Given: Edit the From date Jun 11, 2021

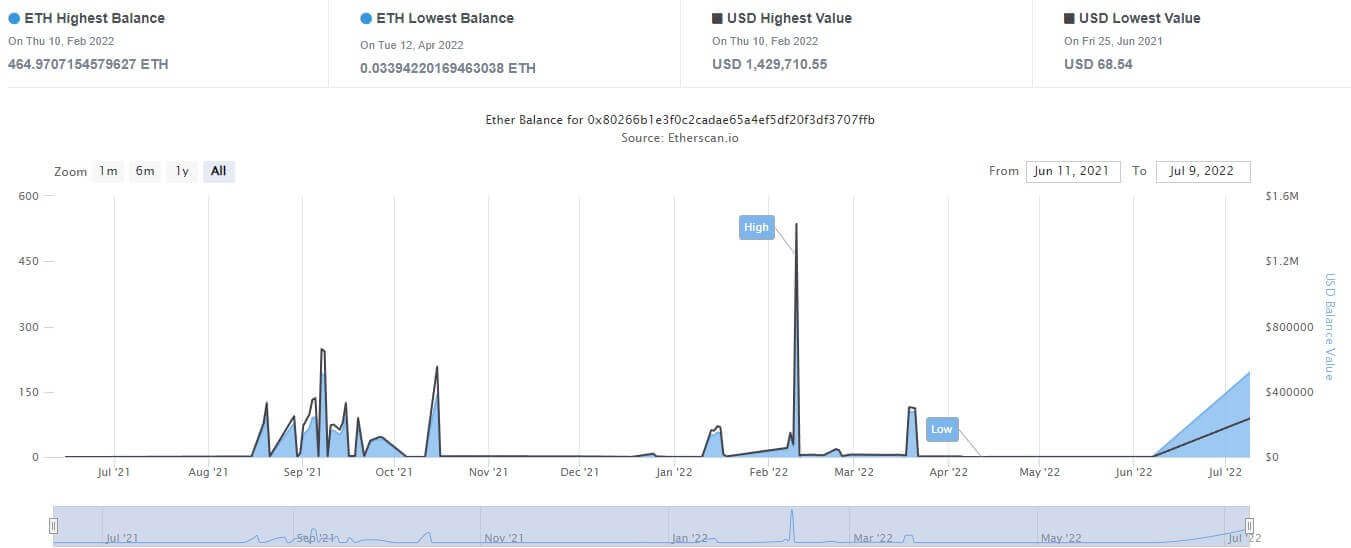Looking at the screenshot, I should (x=1073, y=171).
